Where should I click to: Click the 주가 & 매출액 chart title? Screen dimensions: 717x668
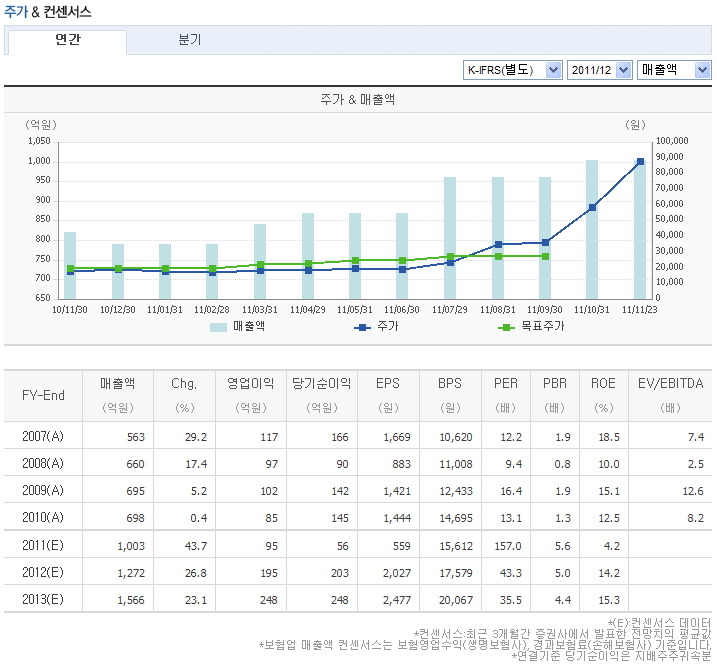[x=358, y=100]
